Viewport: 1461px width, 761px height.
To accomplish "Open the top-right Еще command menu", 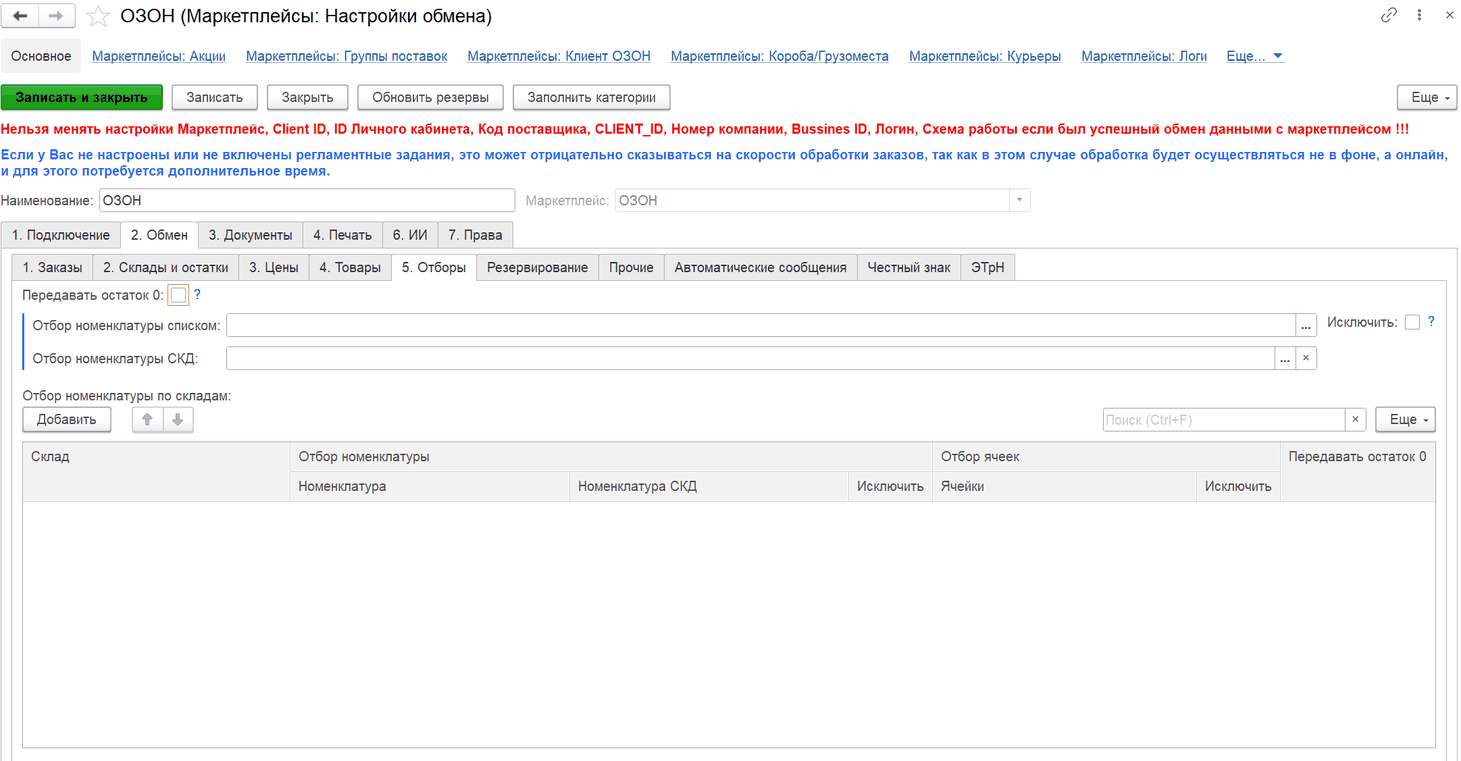I will (x=1427, y=97).
